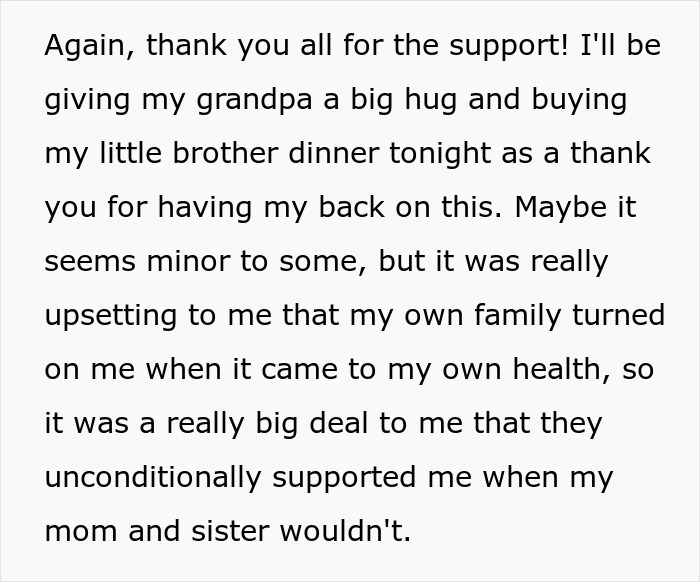Click the word "tonight" in the third line
The height and width of the screenshot is (582, 700).
pyautogui.click(x=440, y=154)
